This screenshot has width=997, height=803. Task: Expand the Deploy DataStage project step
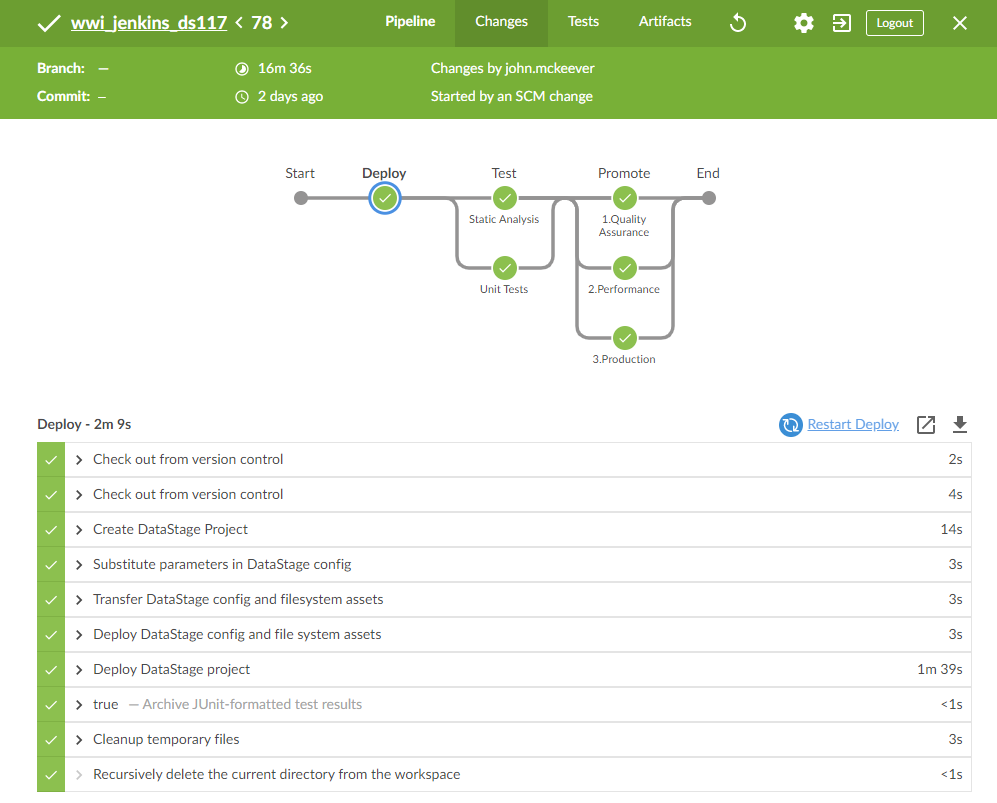171,669
